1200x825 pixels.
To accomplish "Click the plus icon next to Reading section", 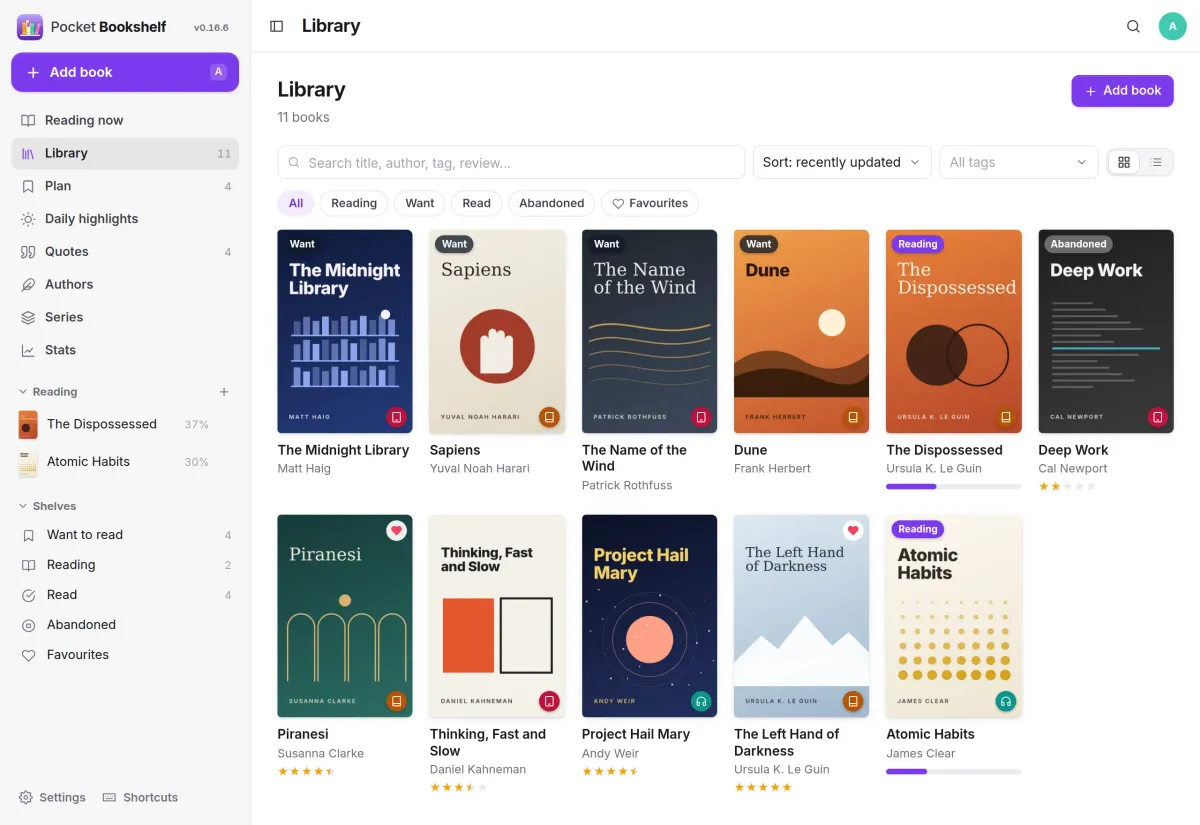I will (224, 392).
